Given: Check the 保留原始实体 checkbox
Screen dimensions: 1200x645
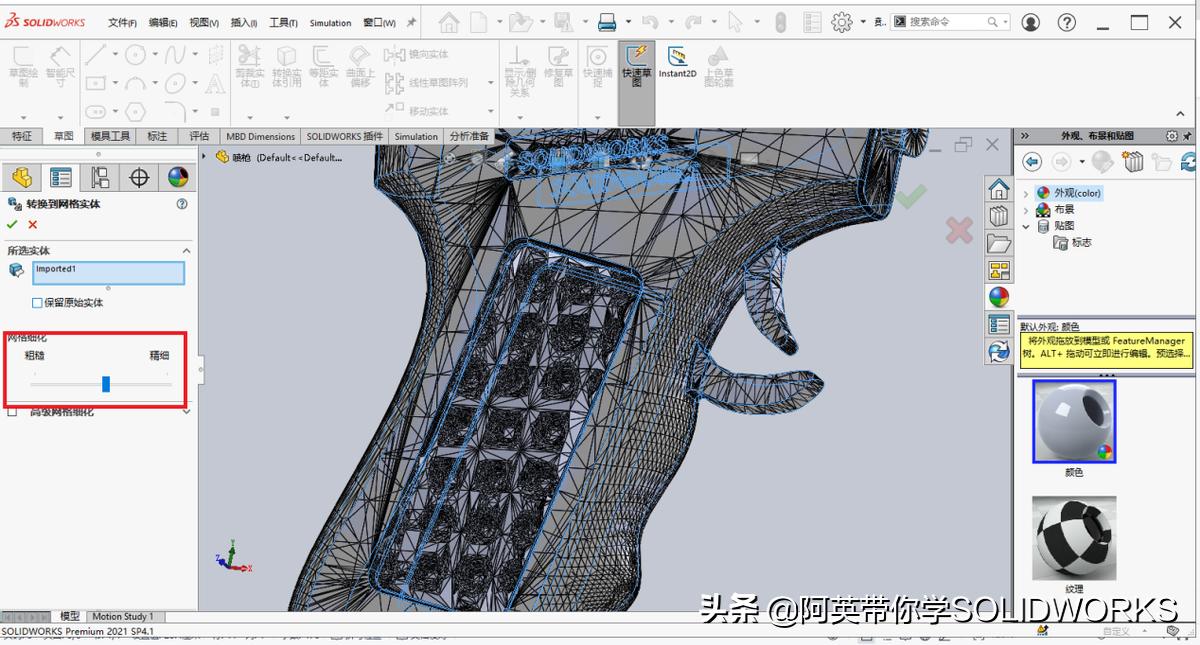Looking at the screenshot, I should (35, 302).
